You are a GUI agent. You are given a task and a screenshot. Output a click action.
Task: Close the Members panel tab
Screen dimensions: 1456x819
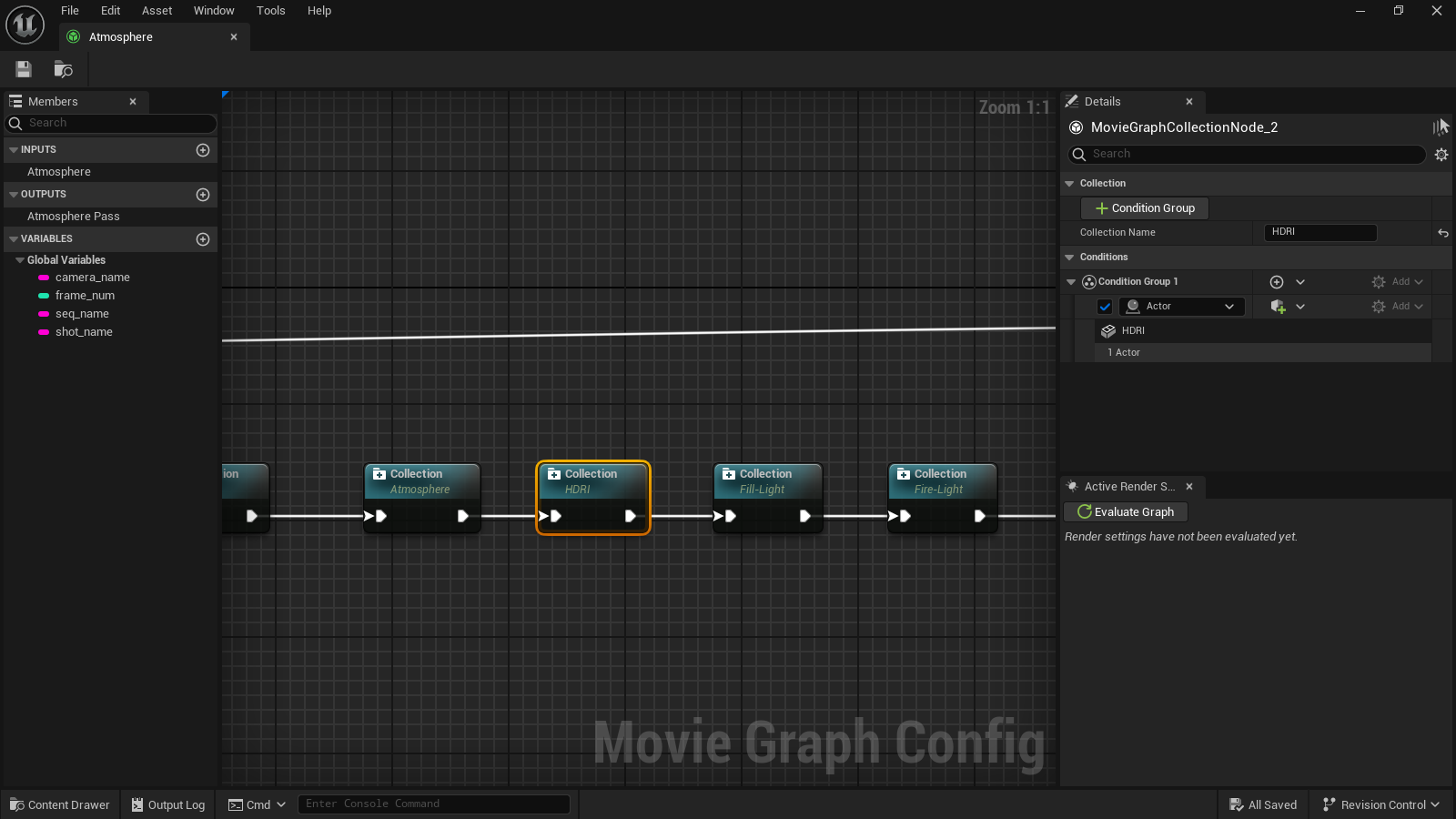tap(133, 102)
